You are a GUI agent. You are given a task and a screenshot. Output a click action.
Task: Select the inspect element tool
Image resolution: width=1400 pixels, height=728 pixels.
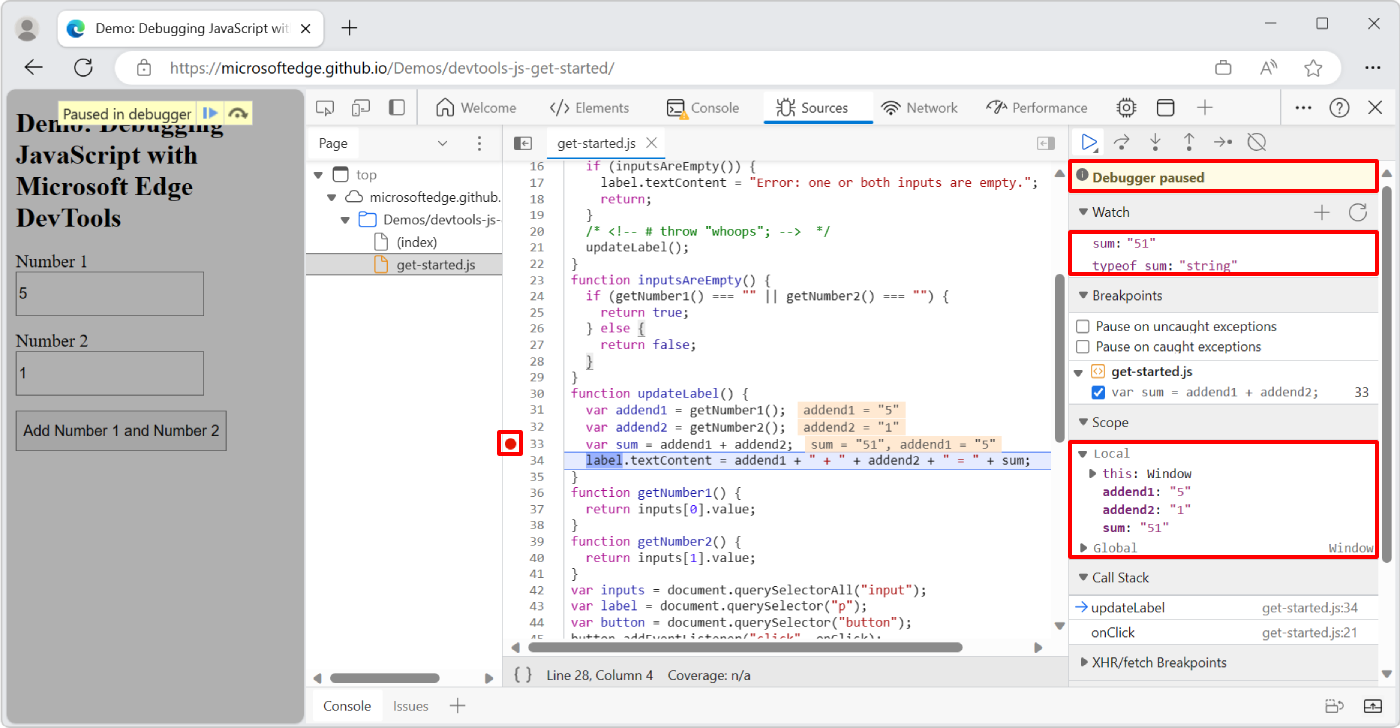324,107
